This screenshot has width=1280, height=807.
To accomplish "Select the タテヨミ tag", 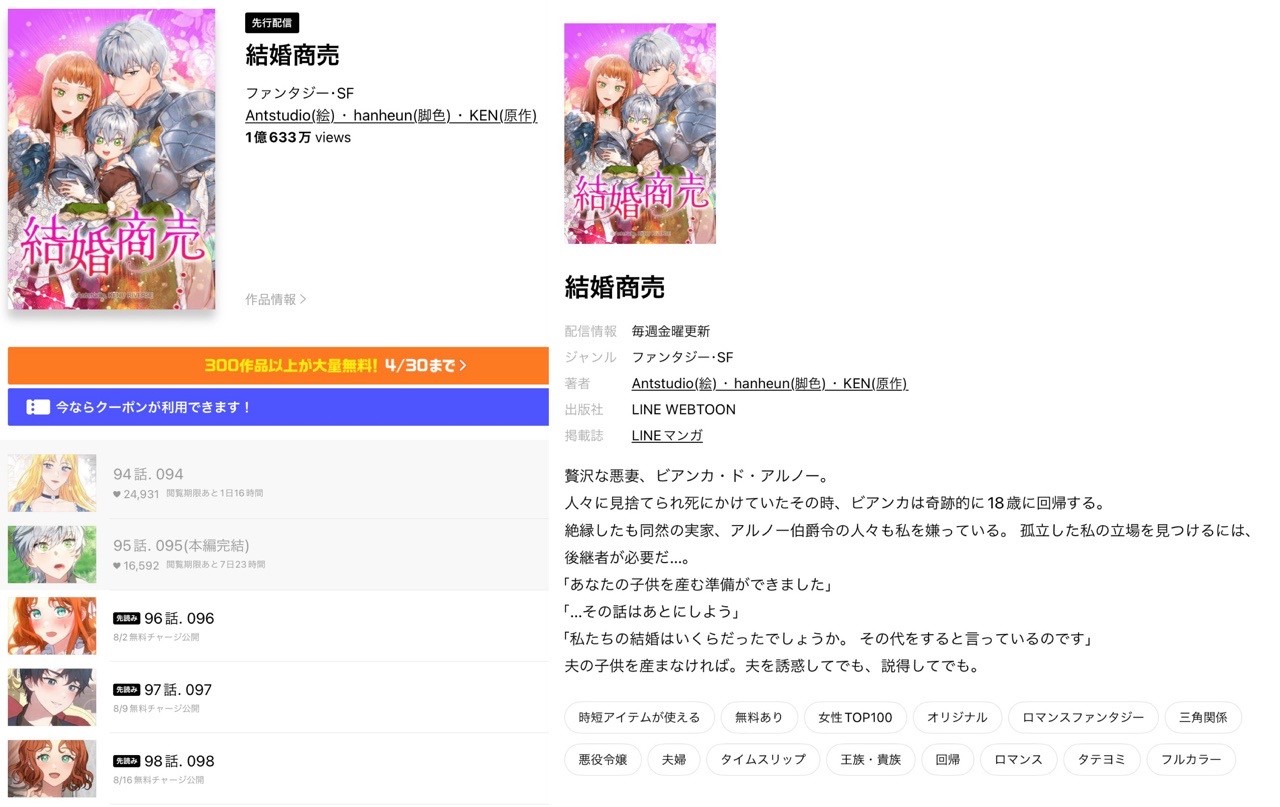I will 1101,759.
